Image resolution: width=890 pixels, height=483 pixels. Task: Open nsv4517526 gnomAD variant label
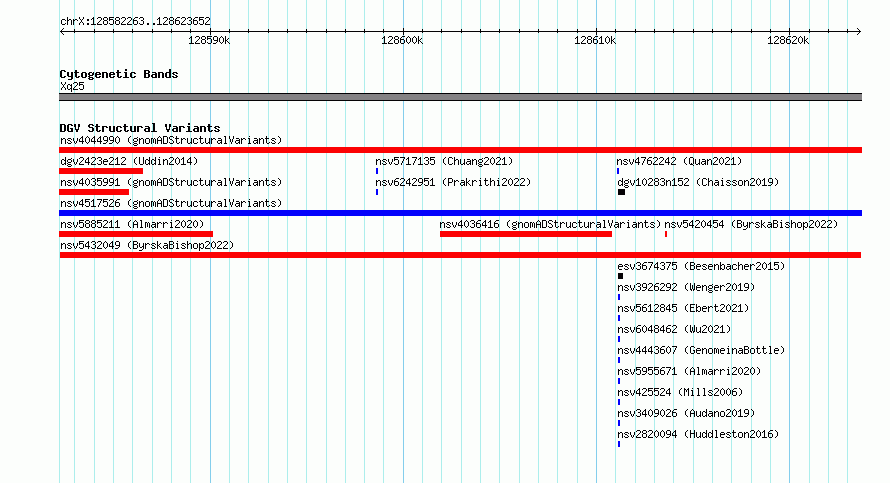171,203
